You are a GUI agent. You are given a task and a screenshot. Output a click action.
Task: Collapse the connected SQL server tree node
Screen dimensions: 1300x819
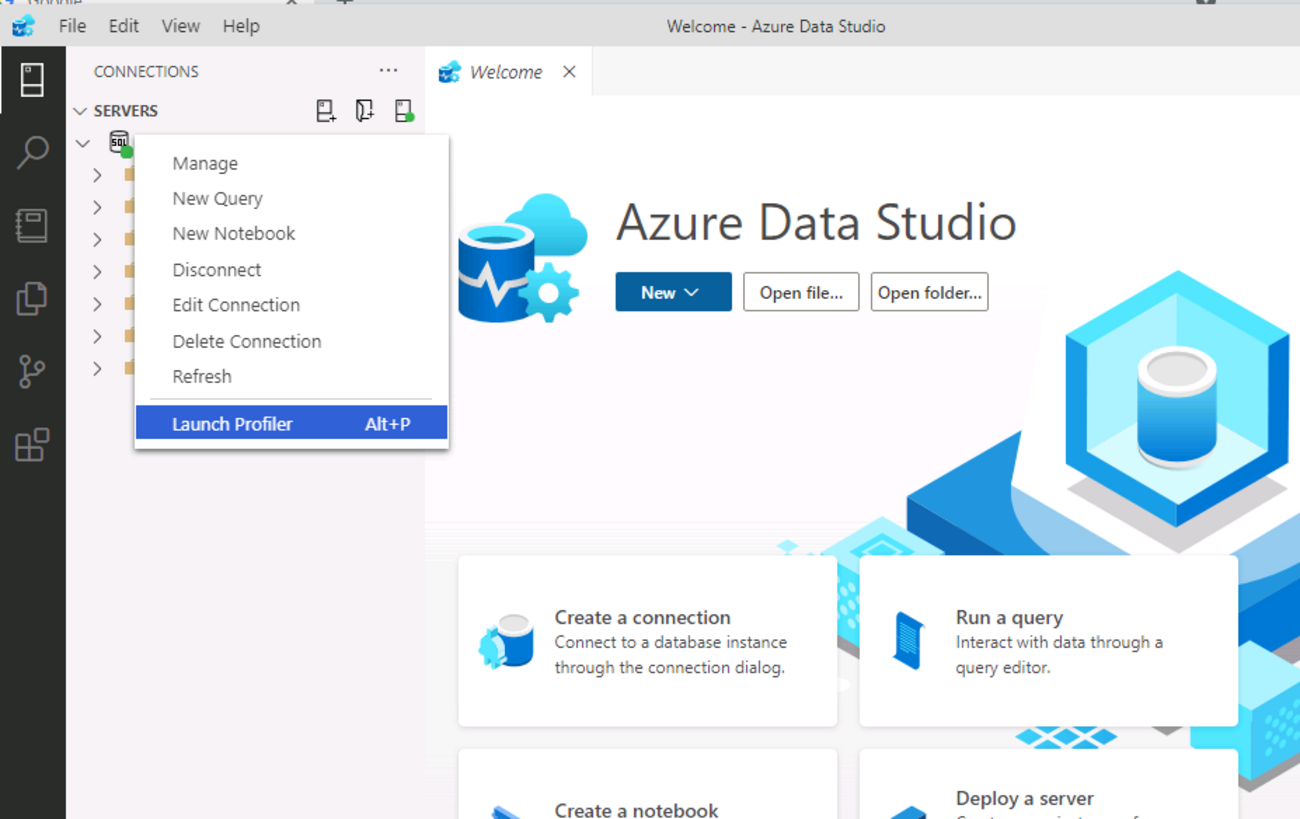(x=83, y=142)
